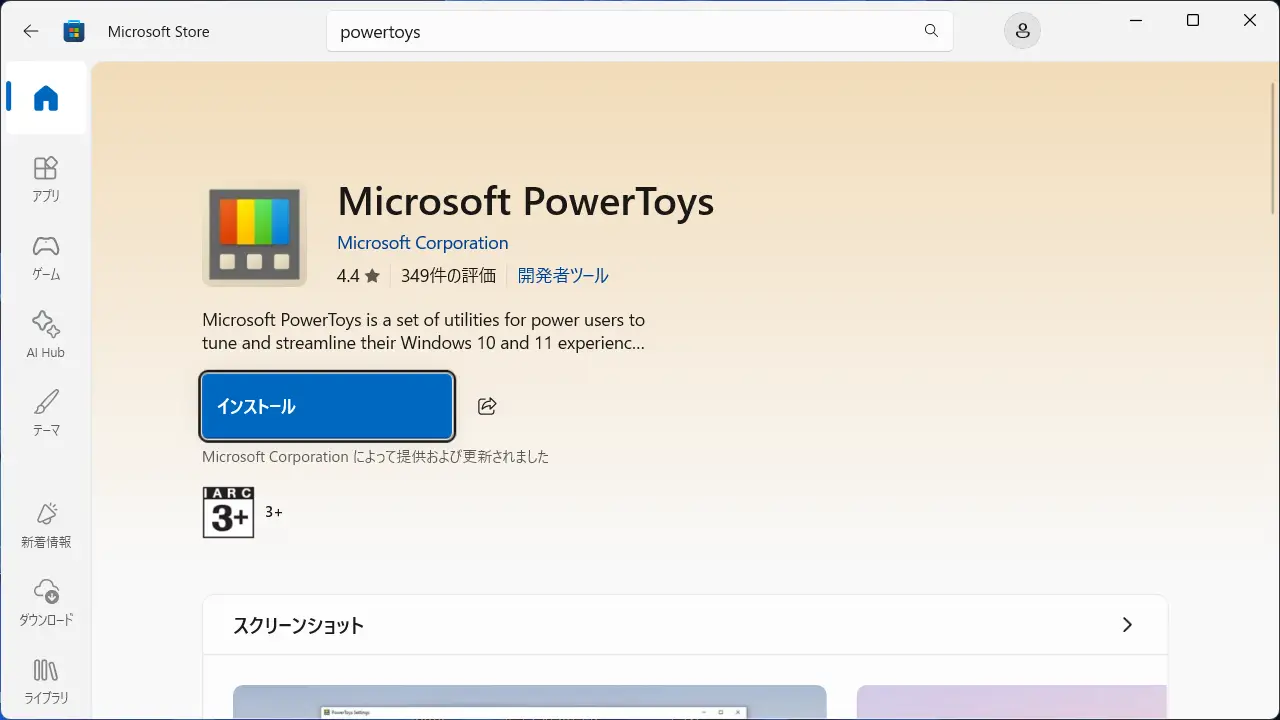Click the back arrow in title bar
Screen dimensions: 1280x720
coord(31,31)
